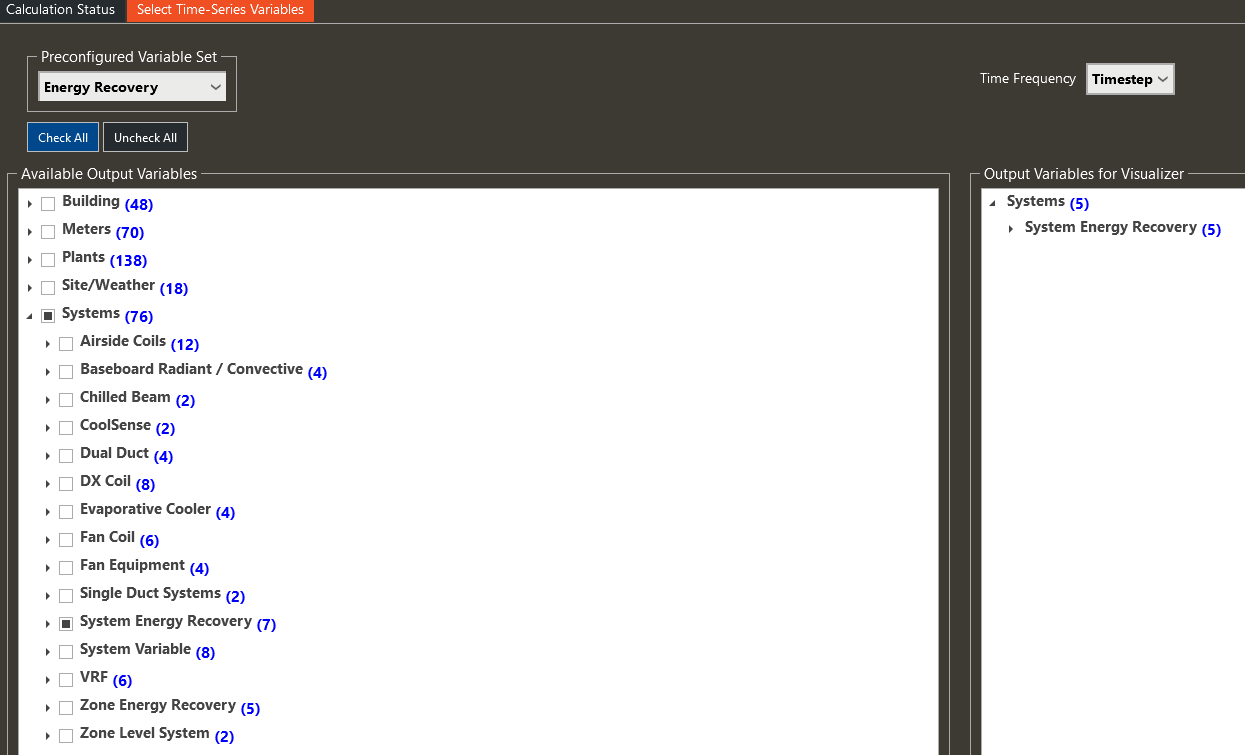The width and height of the screenshot is (1245, 755).
Task: Select the Evaporative Cooler row label
Action: [145, 509]
